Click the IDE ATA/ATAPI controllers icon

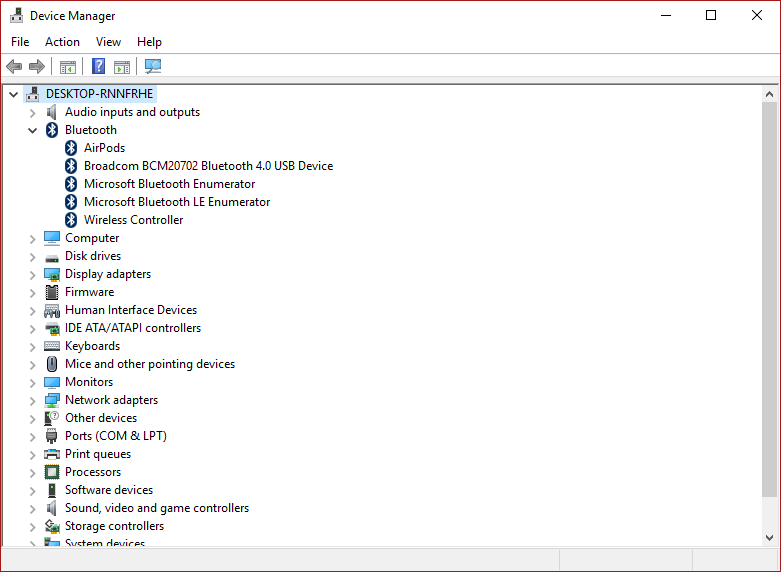[52, 328]
